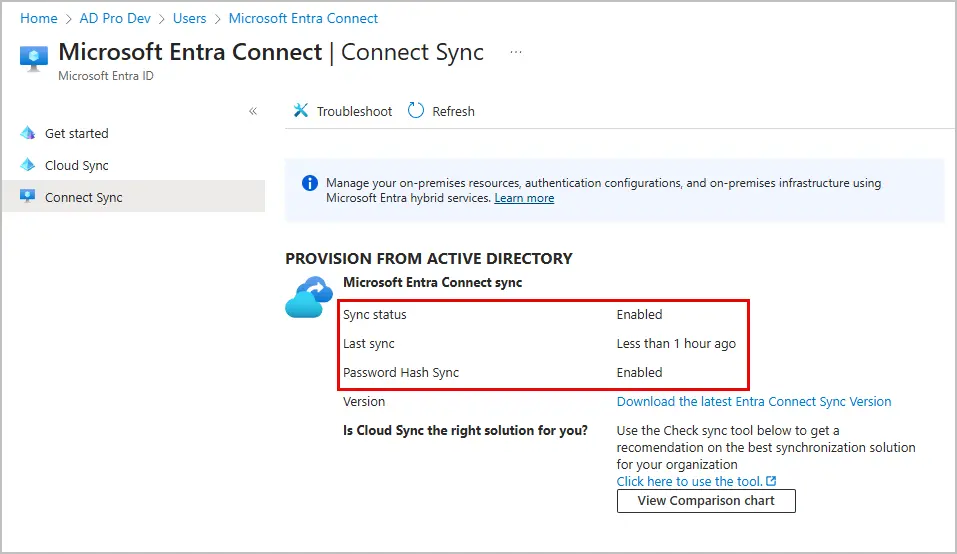Click the Refresh circular arrow icon
The image size is (957, 554).
tap(416, 111)
